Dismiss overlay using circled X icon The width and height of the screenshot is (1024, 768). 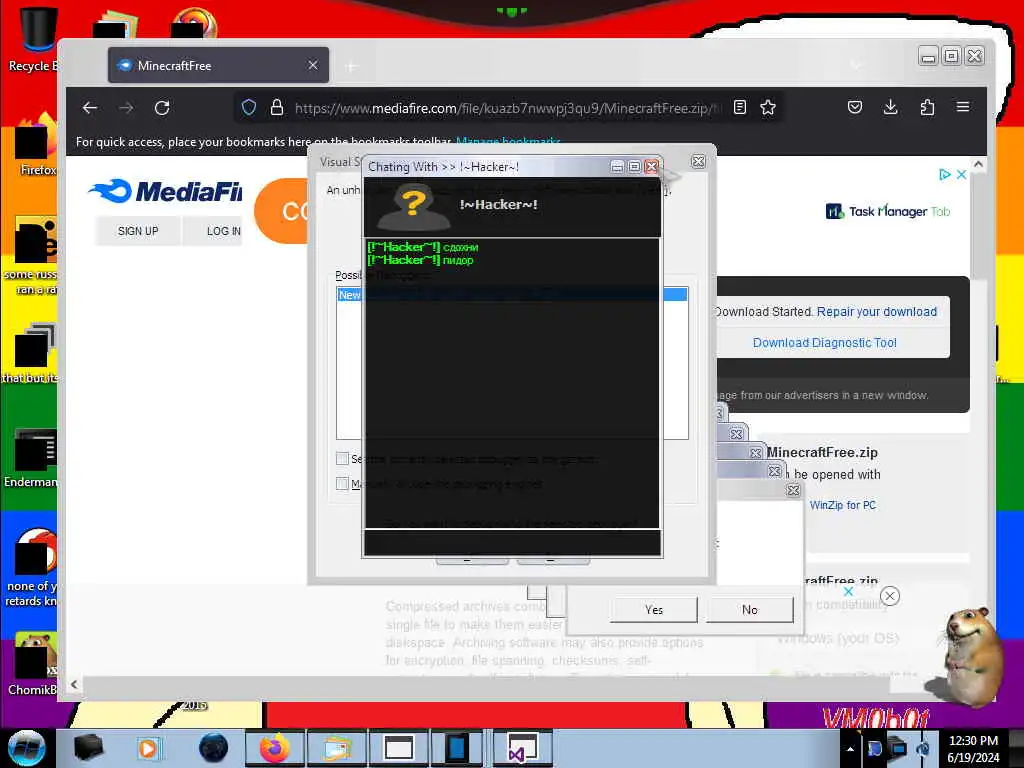click(x=889, y=596)
